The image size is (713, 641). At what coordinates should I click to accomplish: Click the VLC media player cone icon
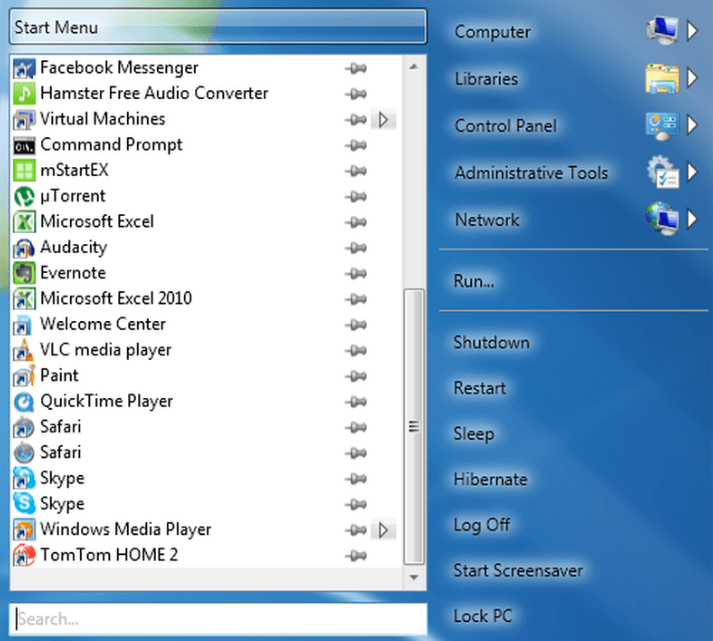pyautogui.click(x=24, y=350)
